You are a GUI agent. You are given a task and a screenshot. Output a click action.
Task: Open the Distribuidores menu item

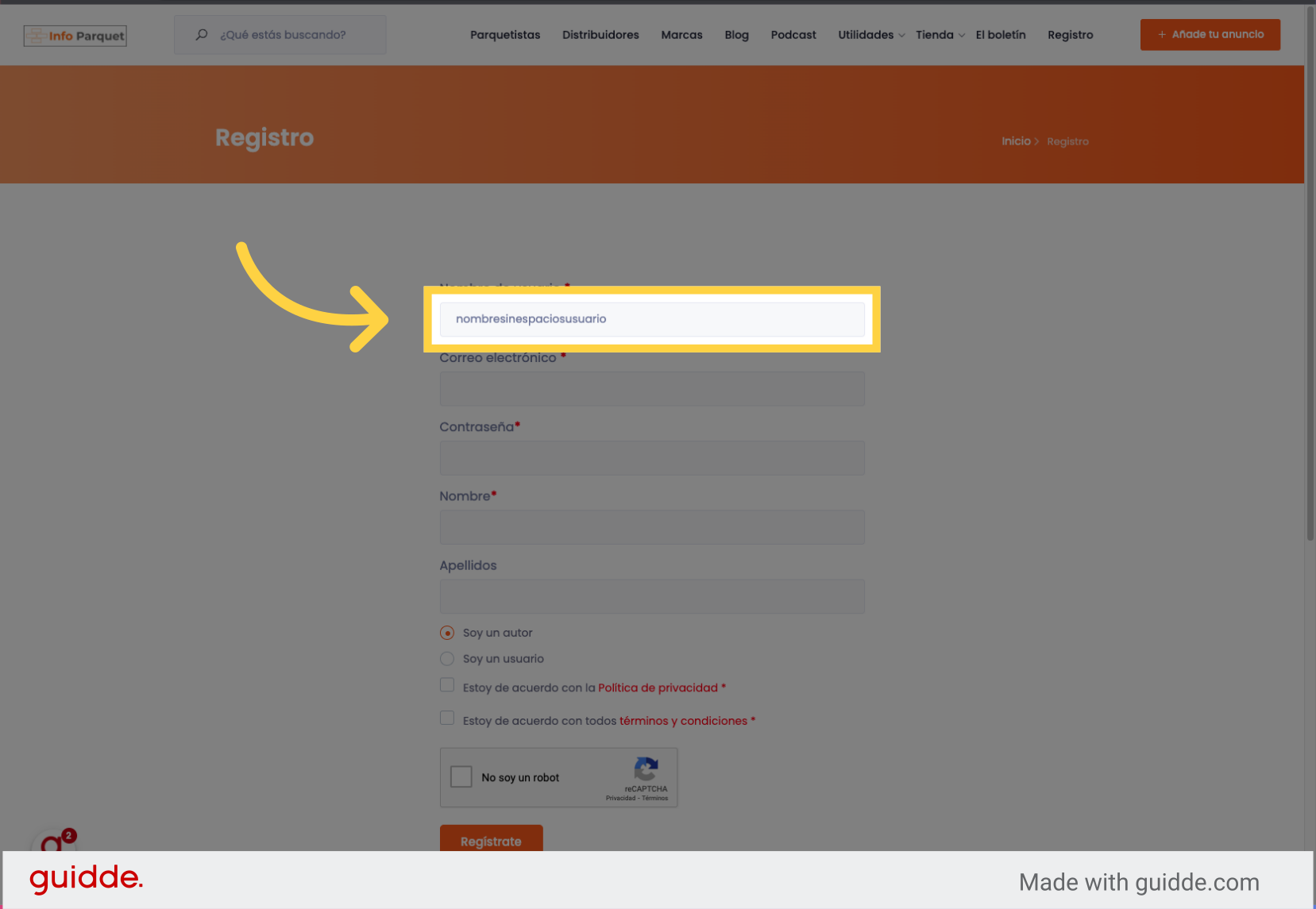(x=600, y=35)
